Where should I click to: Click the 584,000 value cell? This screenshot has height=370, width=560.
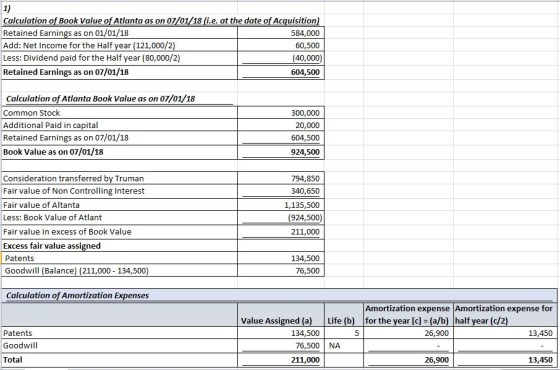(281, 33)
